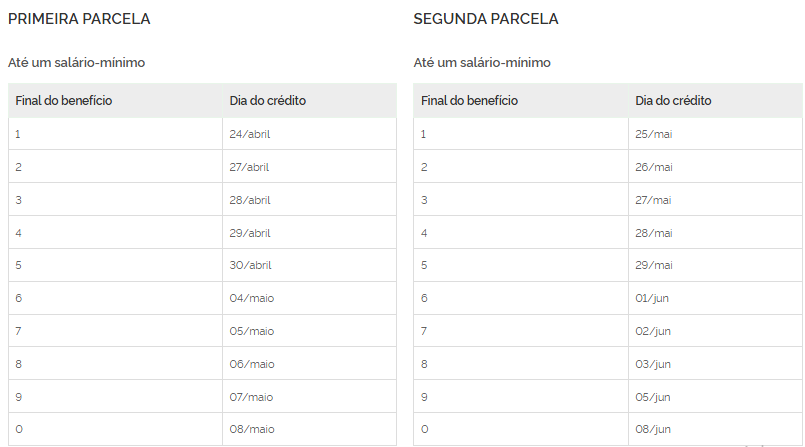
Task: Click the PRIMEIRA PARCELA heading
Action: click(x=79, y=19)
